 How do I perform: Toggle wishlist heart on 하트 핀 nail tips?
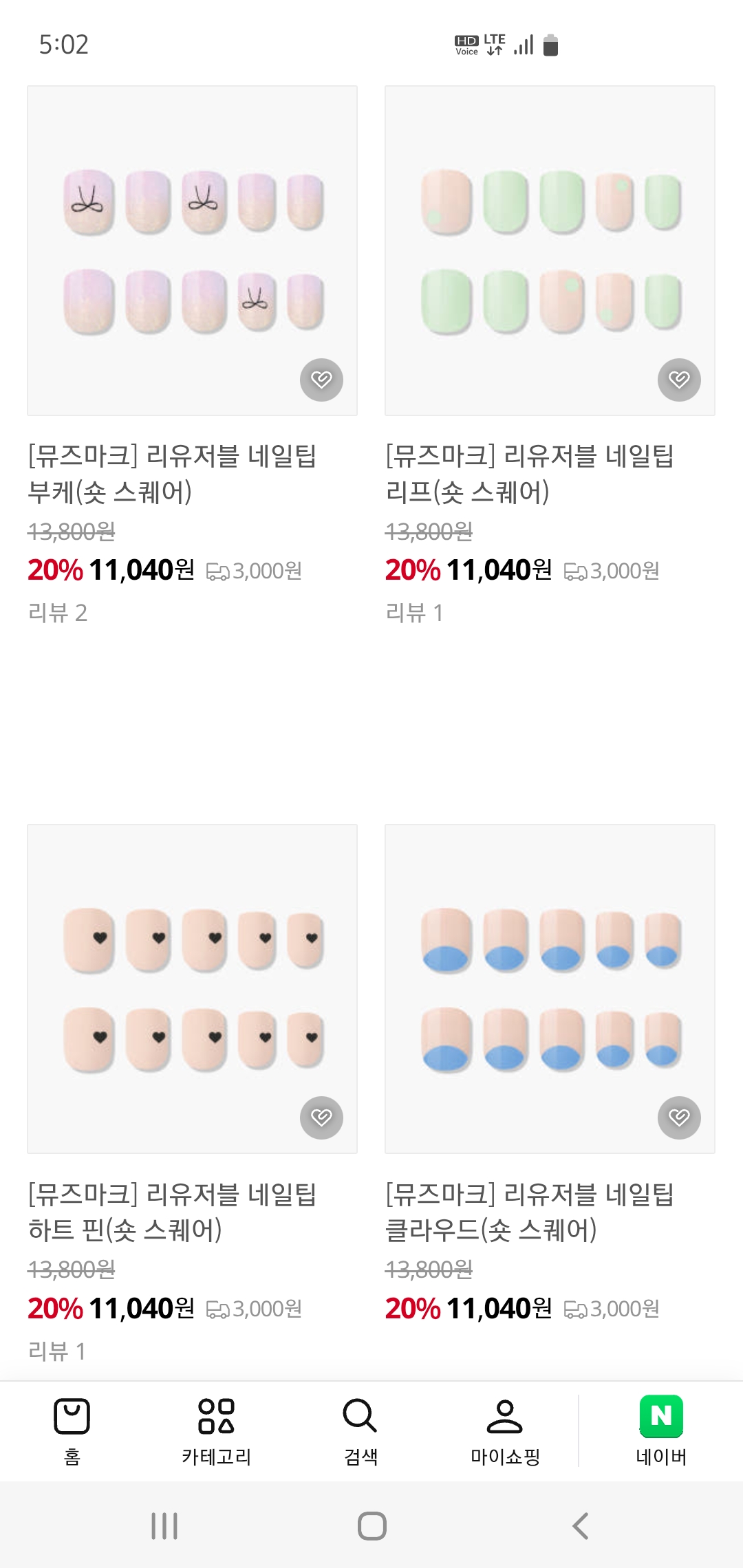[x=321, y=1118]
